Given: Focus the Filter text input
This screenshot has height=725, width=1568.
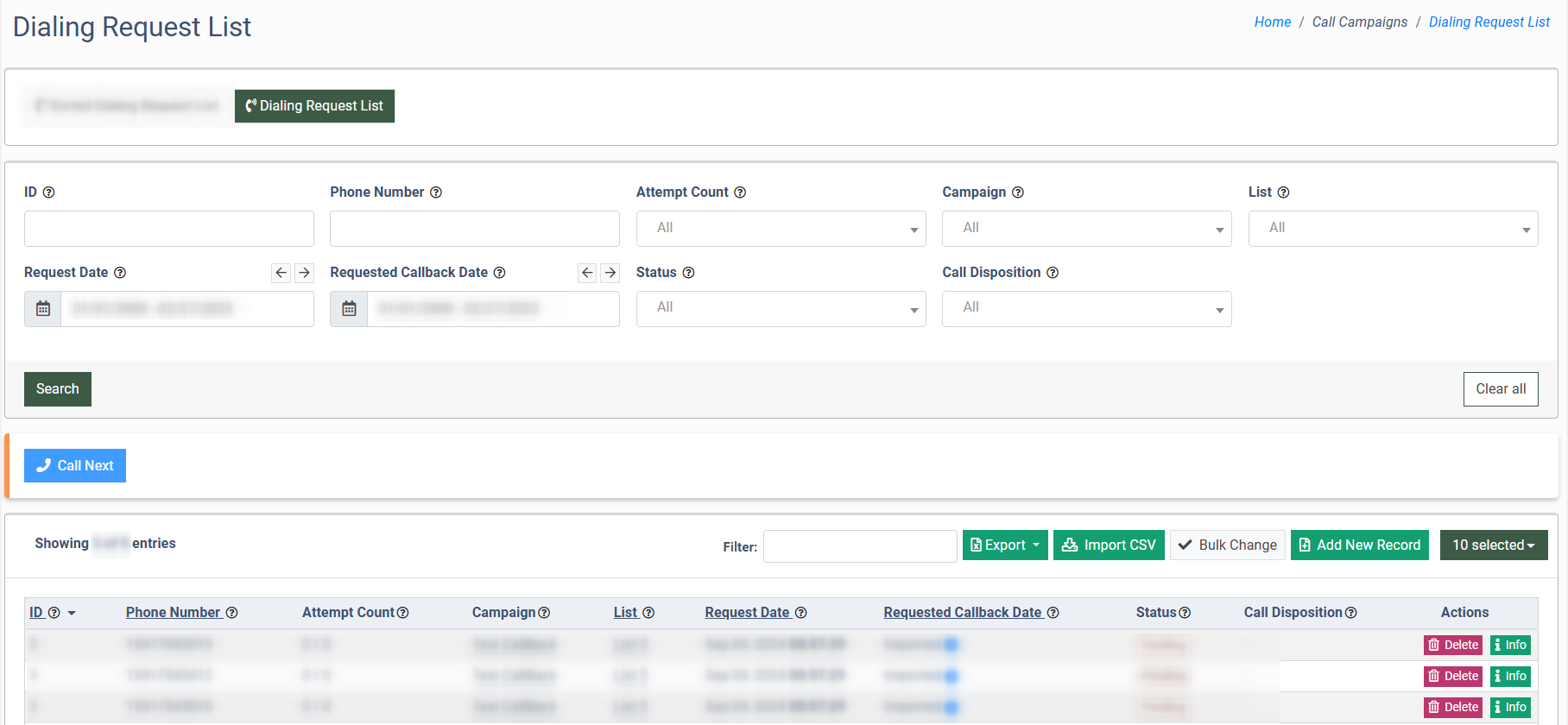Looking at the screenshot, I should pyautogui.click(x=859, y=546).
